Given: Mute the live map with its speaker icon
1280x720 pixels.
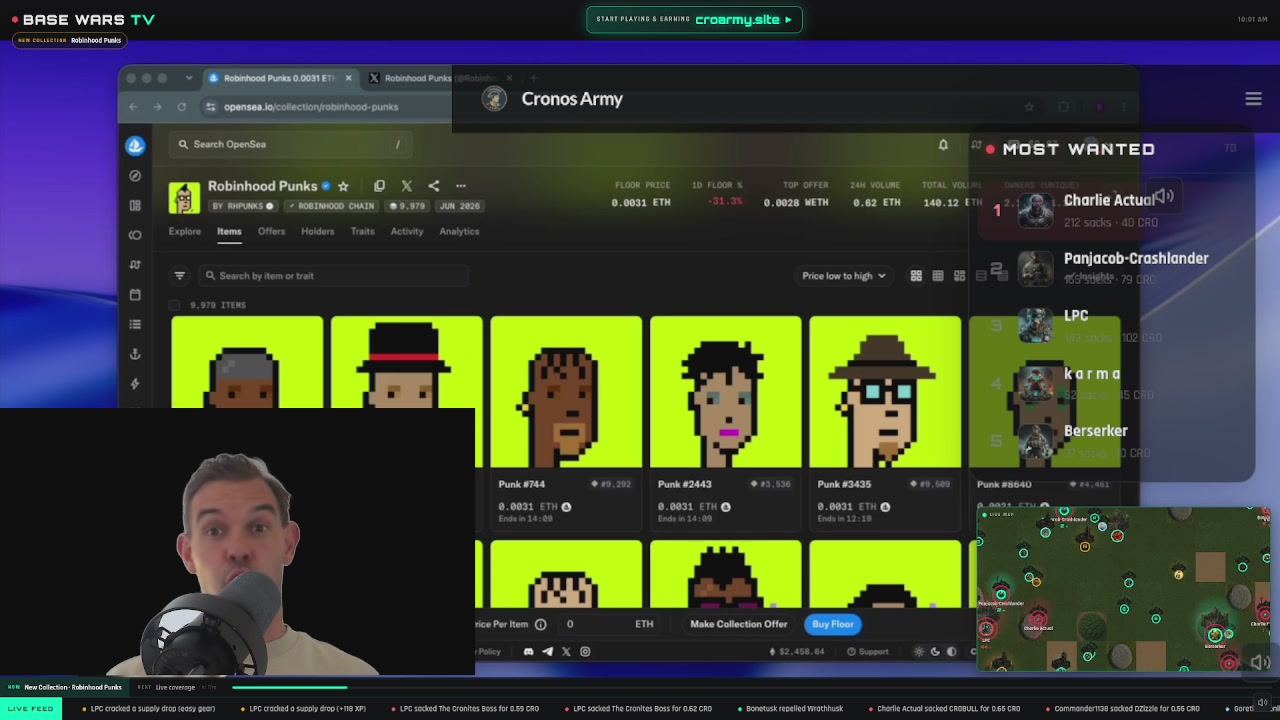Looking at the screenshot, I should (x=1260, y=661).
